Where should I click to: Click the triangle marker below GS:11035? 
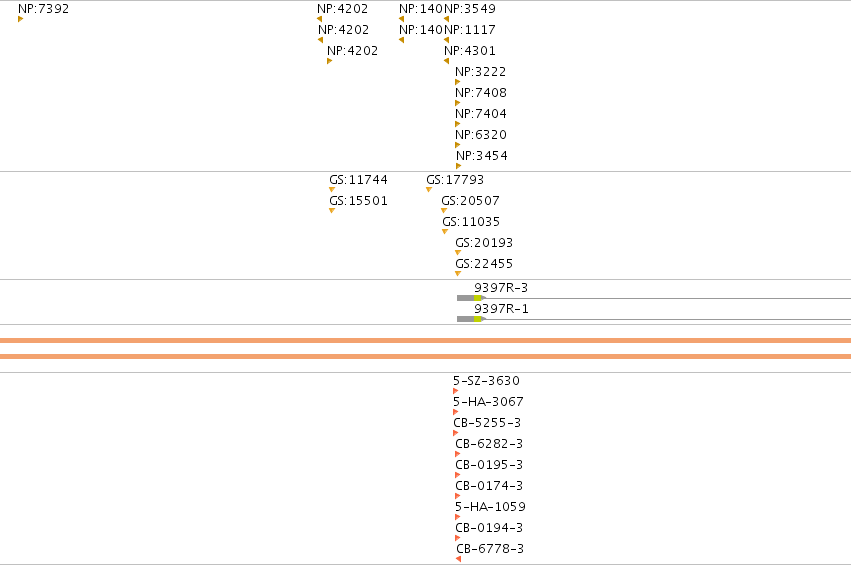click(445, 232)
